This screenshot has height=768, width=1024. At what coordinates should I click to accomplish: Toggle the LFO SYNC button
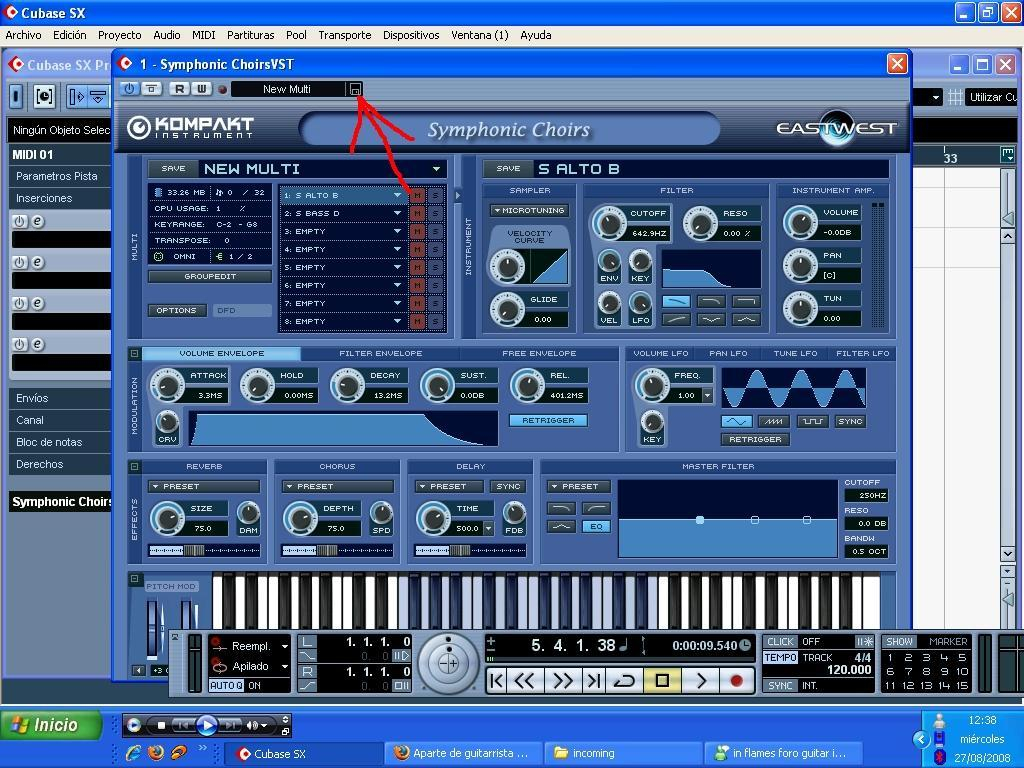(x=850, y=421)
